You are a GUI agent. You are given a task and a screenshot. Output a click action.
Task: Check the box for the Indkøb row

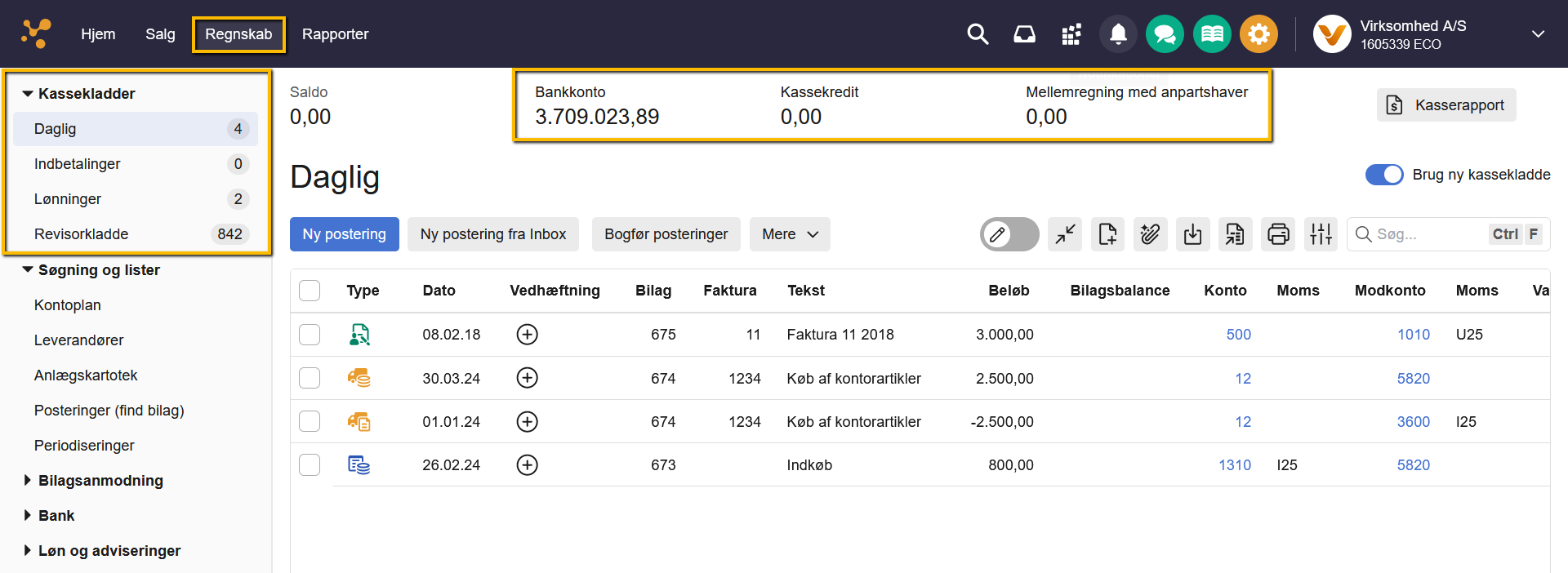310,465
